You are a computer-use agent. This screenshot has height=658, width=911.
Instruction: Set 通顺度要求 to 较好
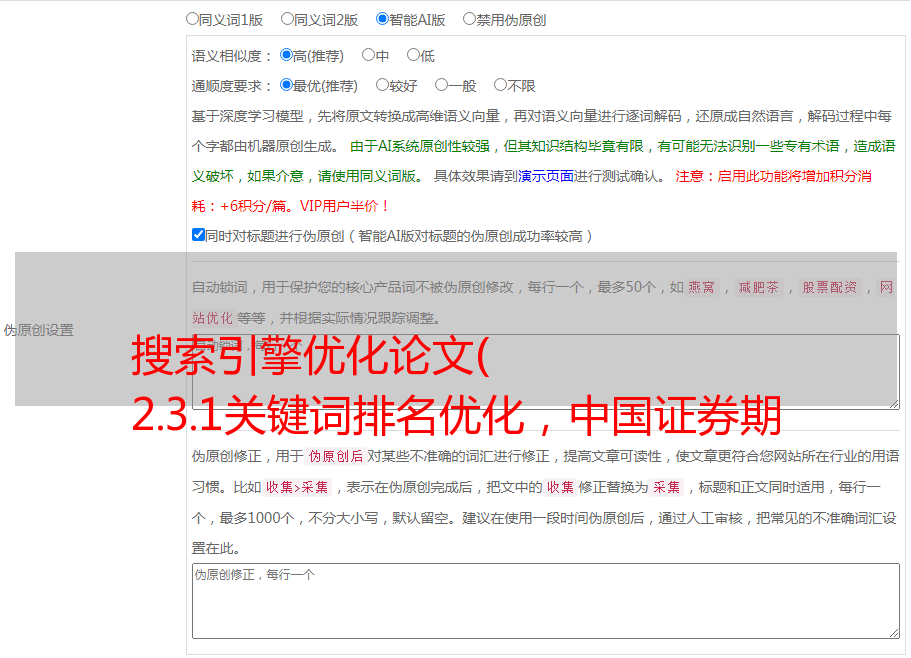click(x=382, y=85)
